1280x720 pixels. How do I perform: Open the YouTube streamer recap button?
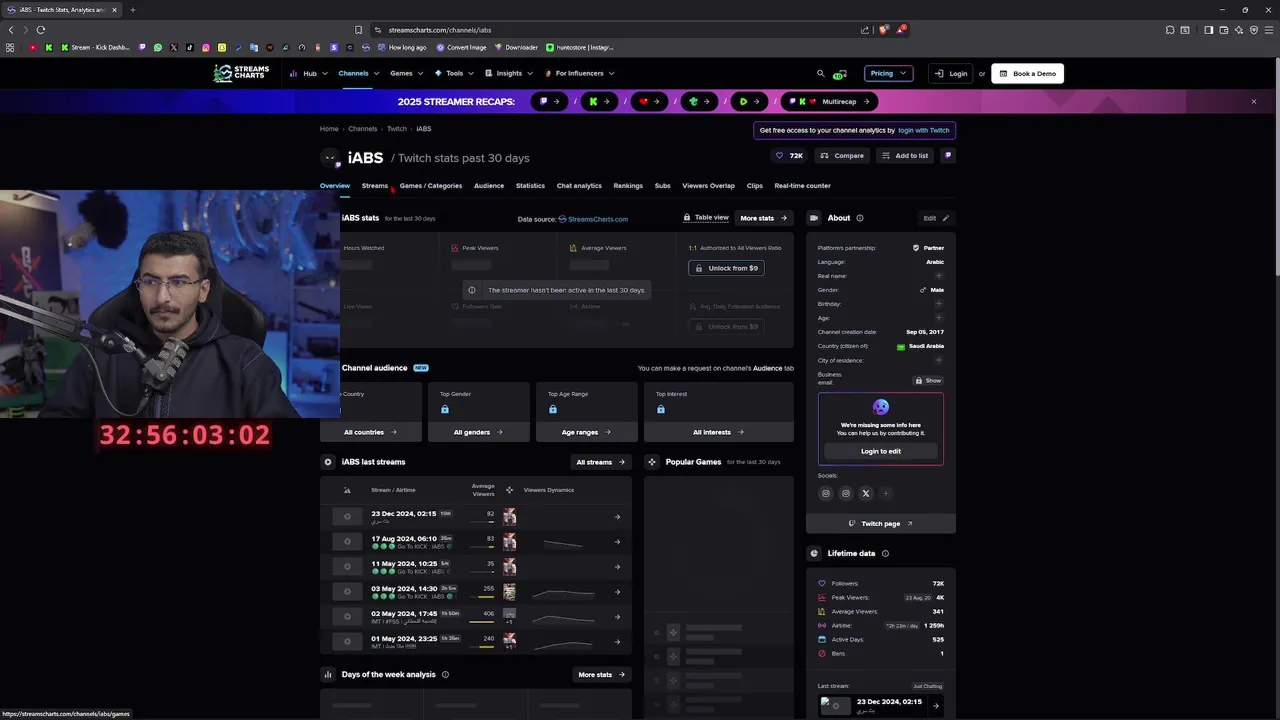tap(650, 101)
